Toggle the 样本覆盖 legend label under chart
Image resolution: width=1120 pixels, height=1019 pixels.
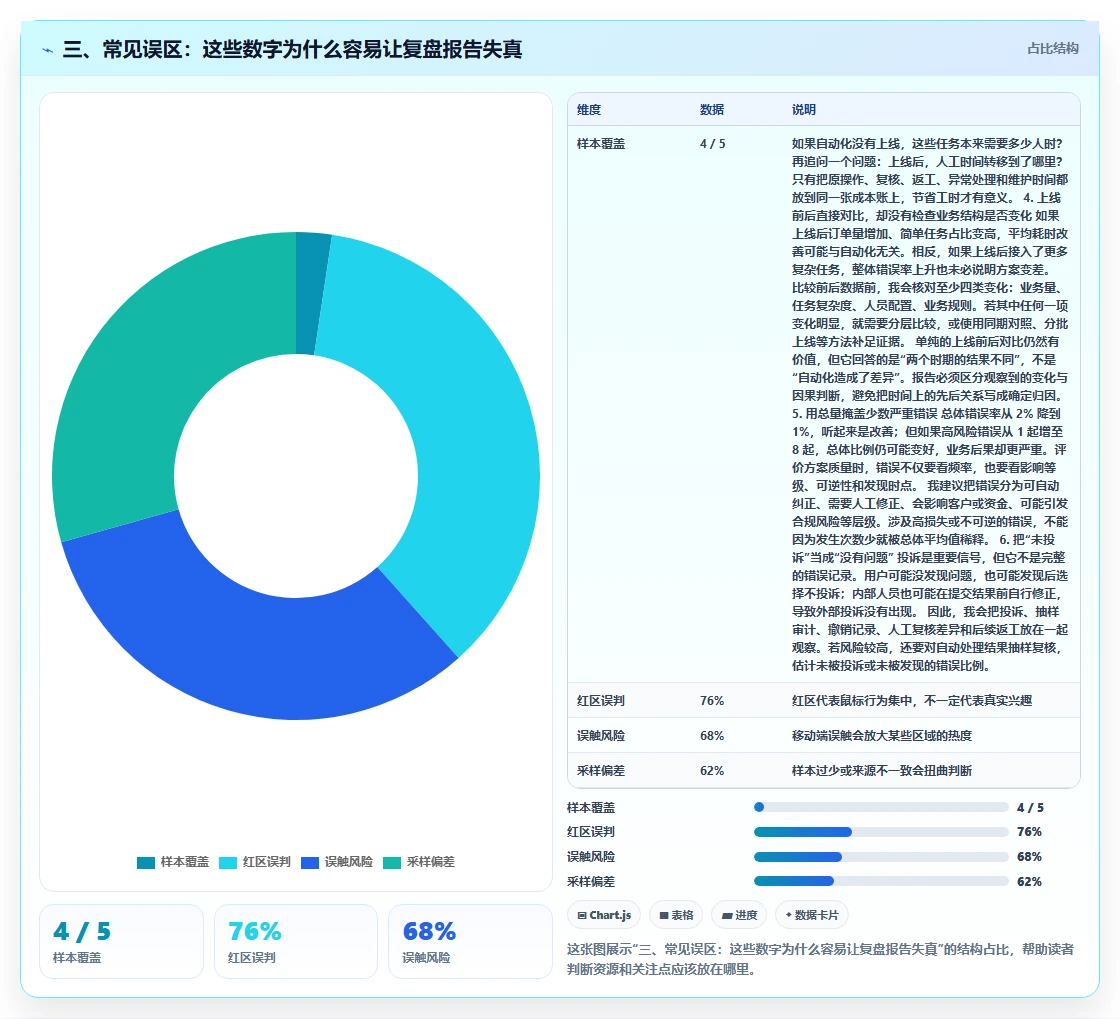185,862
